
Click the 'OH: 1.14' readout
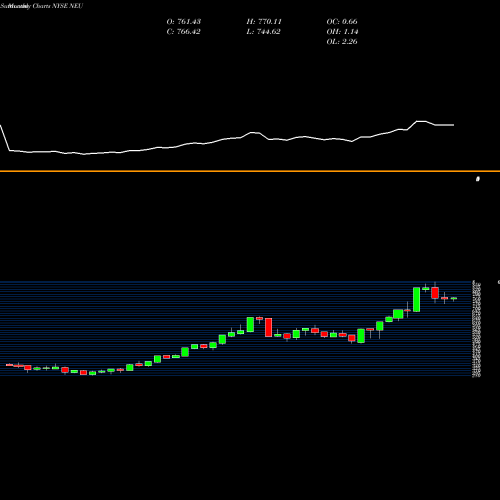342,32
